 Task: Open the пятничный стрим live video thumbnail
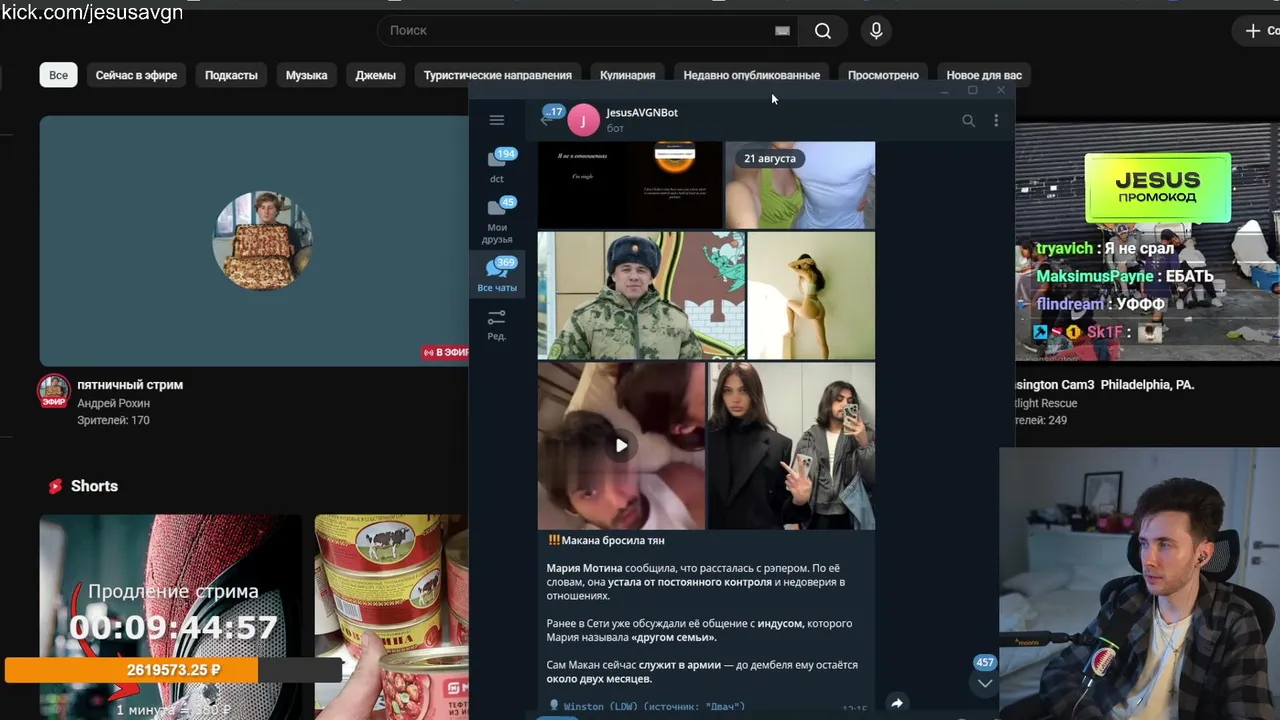click(x=254, y=241)
